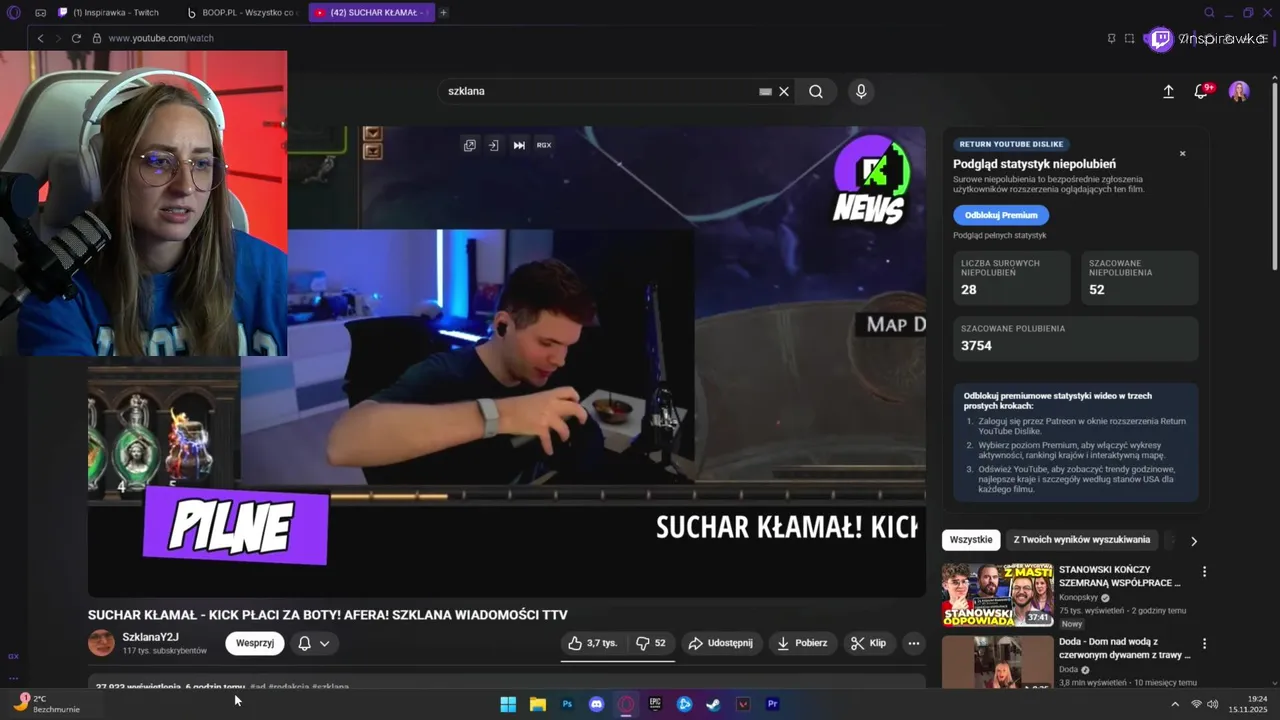Reload the YouTube page
The image size is (1280, 720).
(76, 38)
